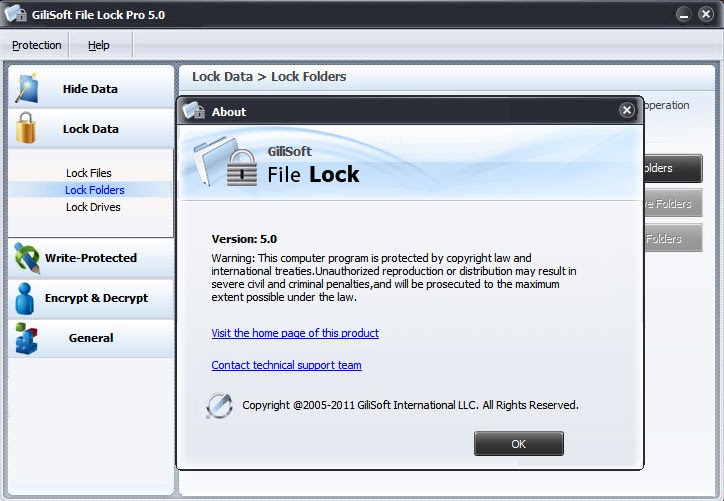The width and height of the screenshot is (724, 501).
Task: Open the Help menu
Action: tap(99, 45)
